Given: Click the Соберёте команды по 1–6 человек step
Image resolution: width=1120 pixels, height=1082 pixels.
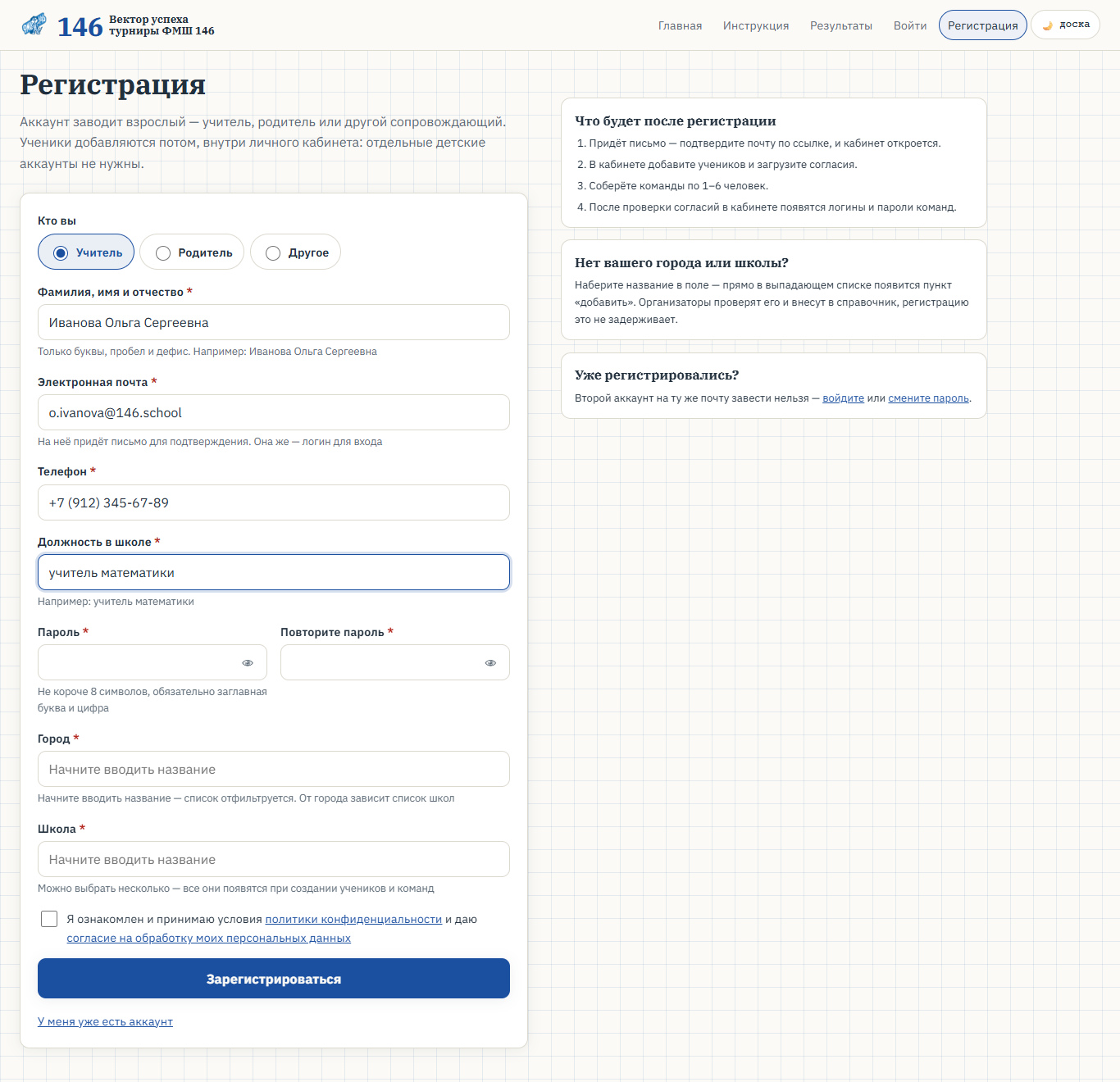Looking at the screenshot, I should click(x=678, y=186).
